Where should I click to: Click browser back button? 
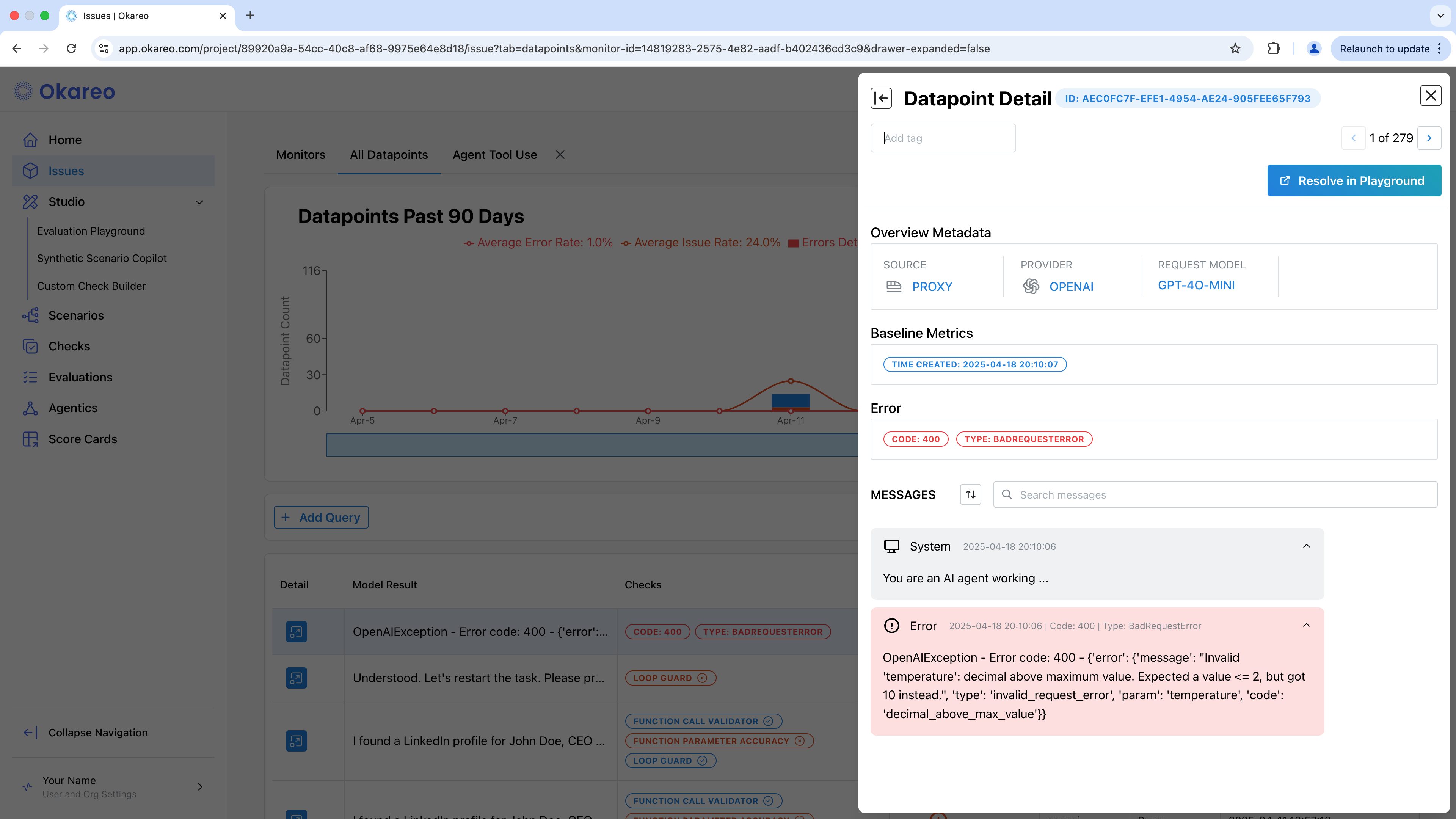[x=17, y=49]
